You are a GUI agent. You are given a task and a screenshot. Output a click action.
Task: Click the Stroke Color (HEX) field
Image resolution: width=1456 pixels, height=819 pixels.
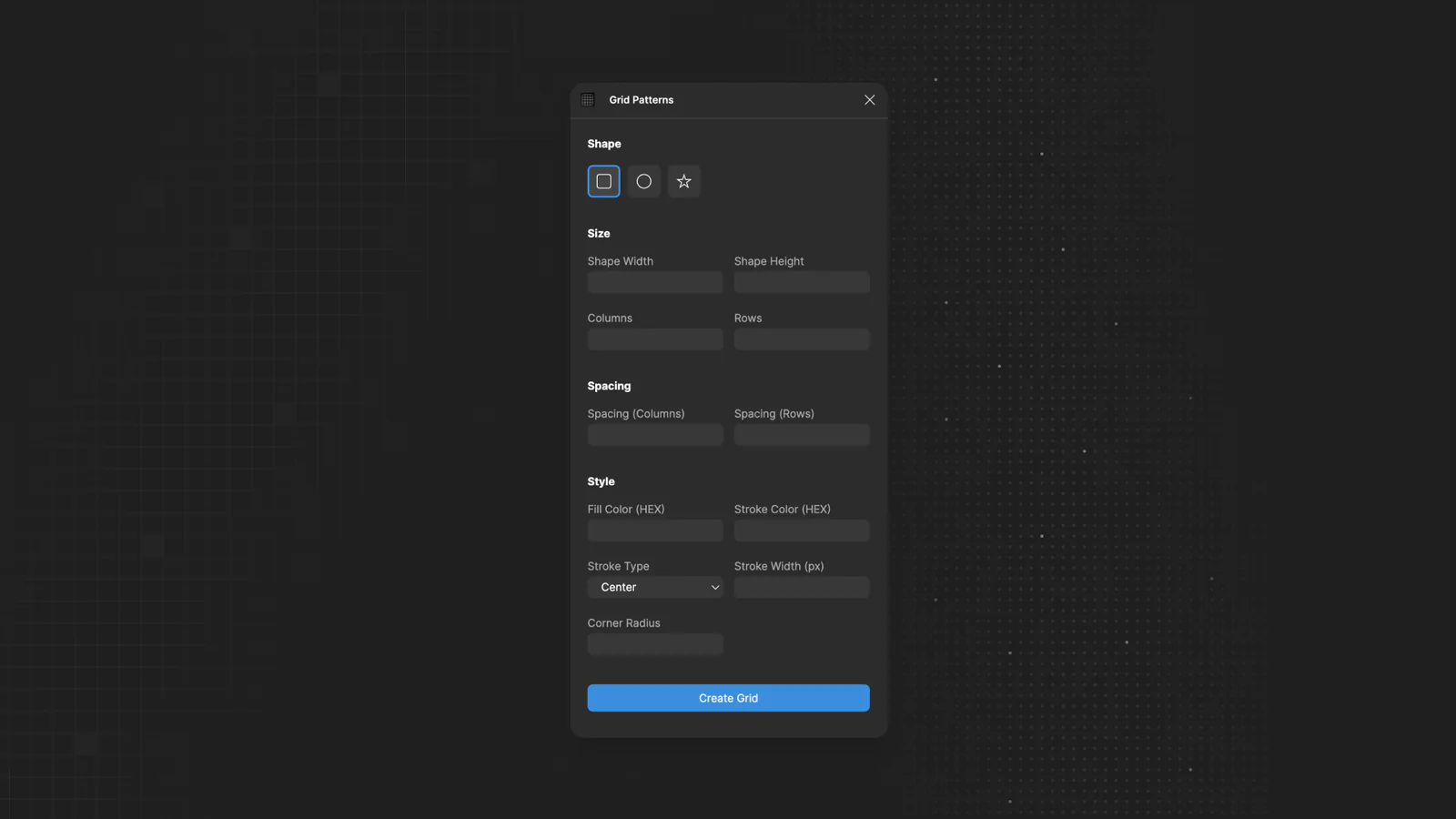click(x=802, y=531)
